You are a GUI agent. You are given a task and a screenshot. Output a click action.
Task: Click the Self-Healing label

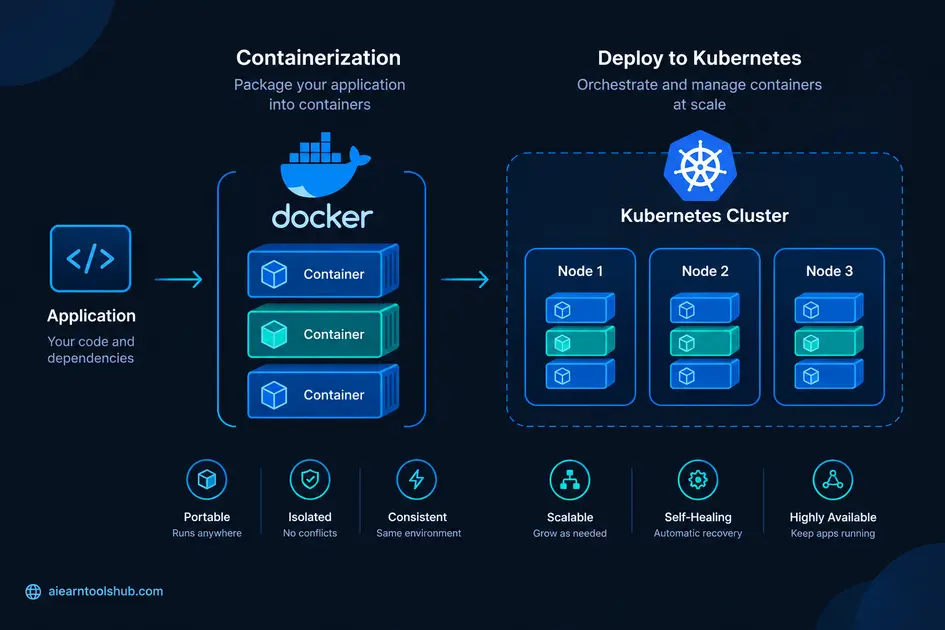point(698,517)
